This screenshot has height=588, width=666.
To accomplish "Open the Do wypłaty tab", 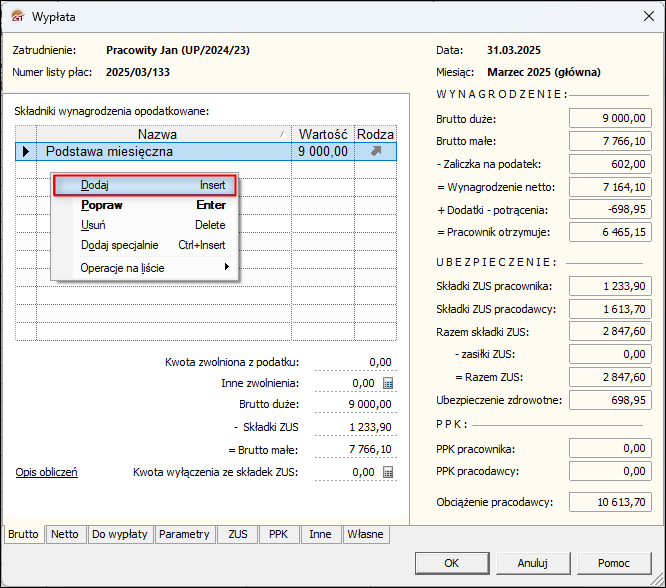I will (119, 535).
